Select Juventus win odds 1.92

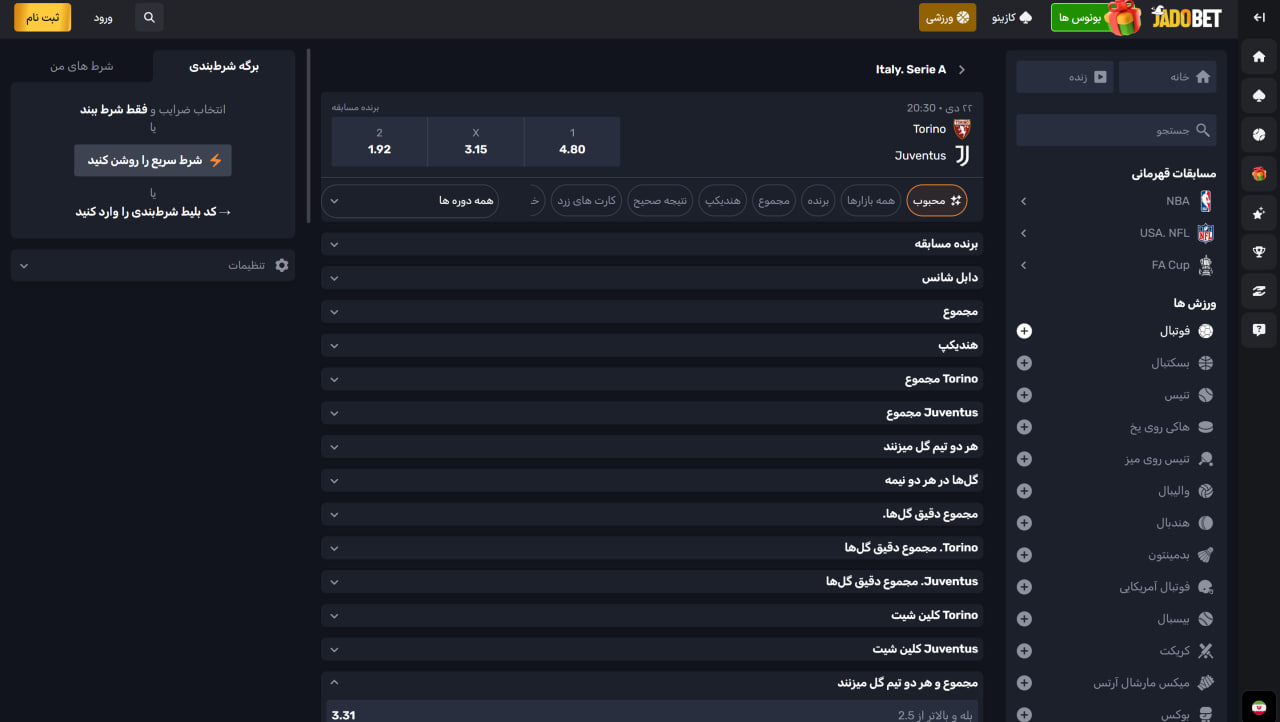(379, 142)
